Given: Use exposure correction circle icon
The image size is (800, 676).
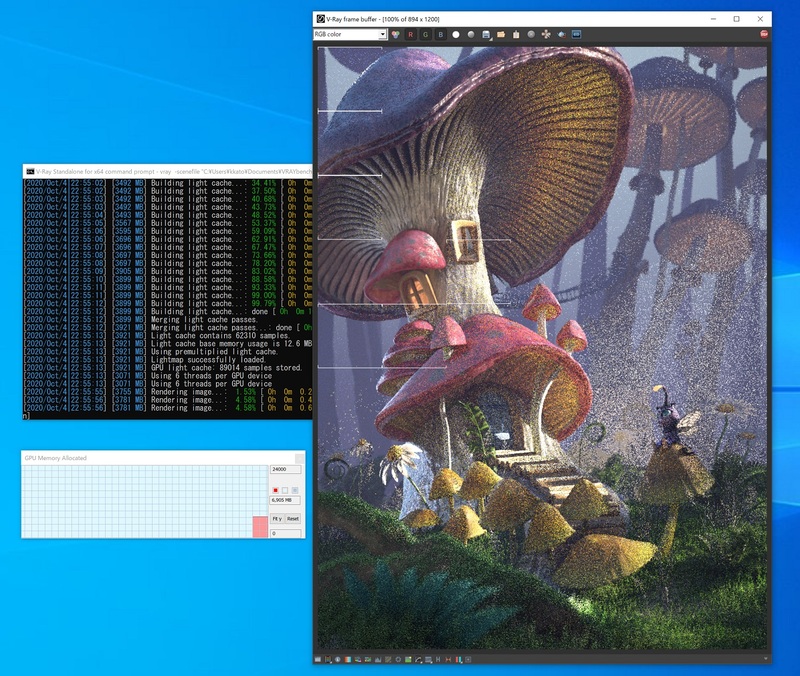Looking at the screenshot, I should point(398,659).
